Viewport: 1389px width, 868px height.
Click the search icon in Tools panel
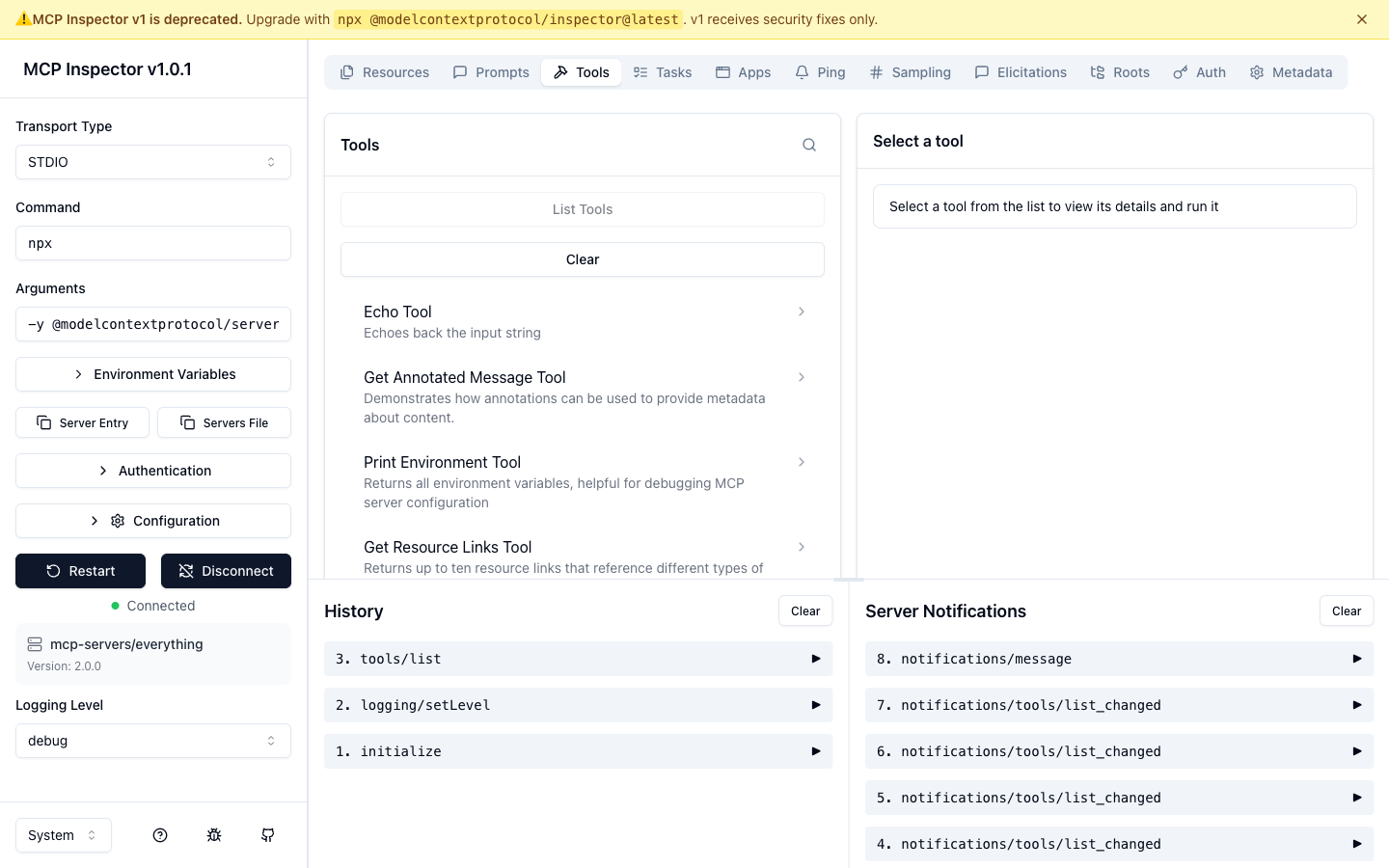pos(809,145)
